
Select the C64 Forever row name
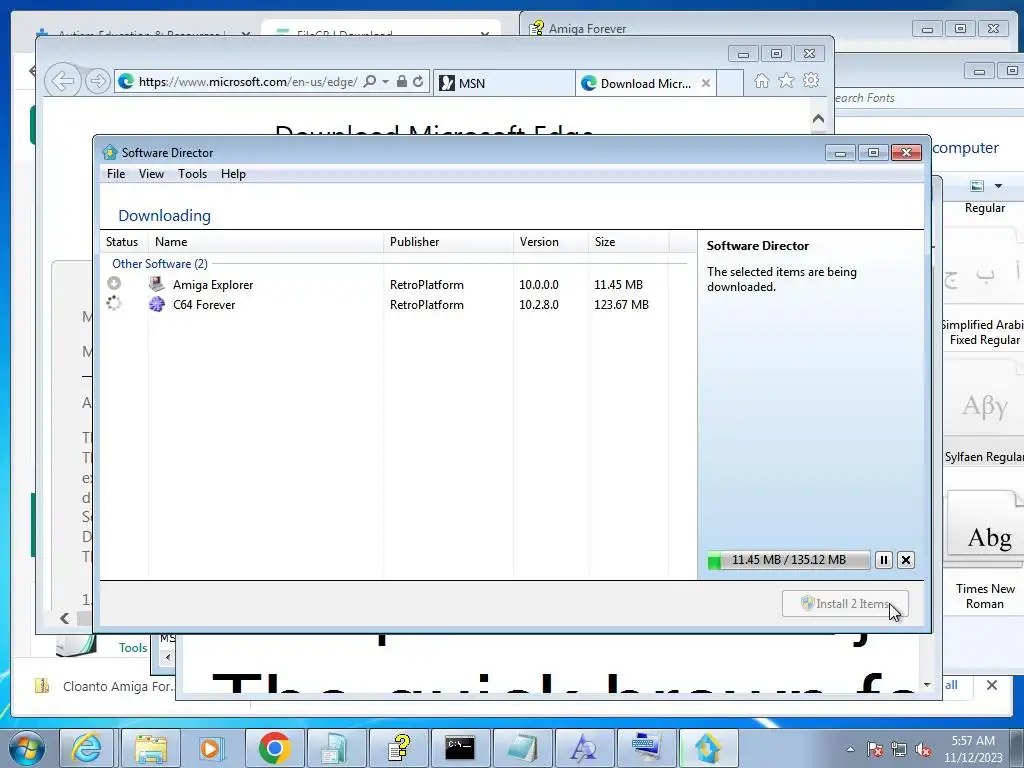click(204, 304)
